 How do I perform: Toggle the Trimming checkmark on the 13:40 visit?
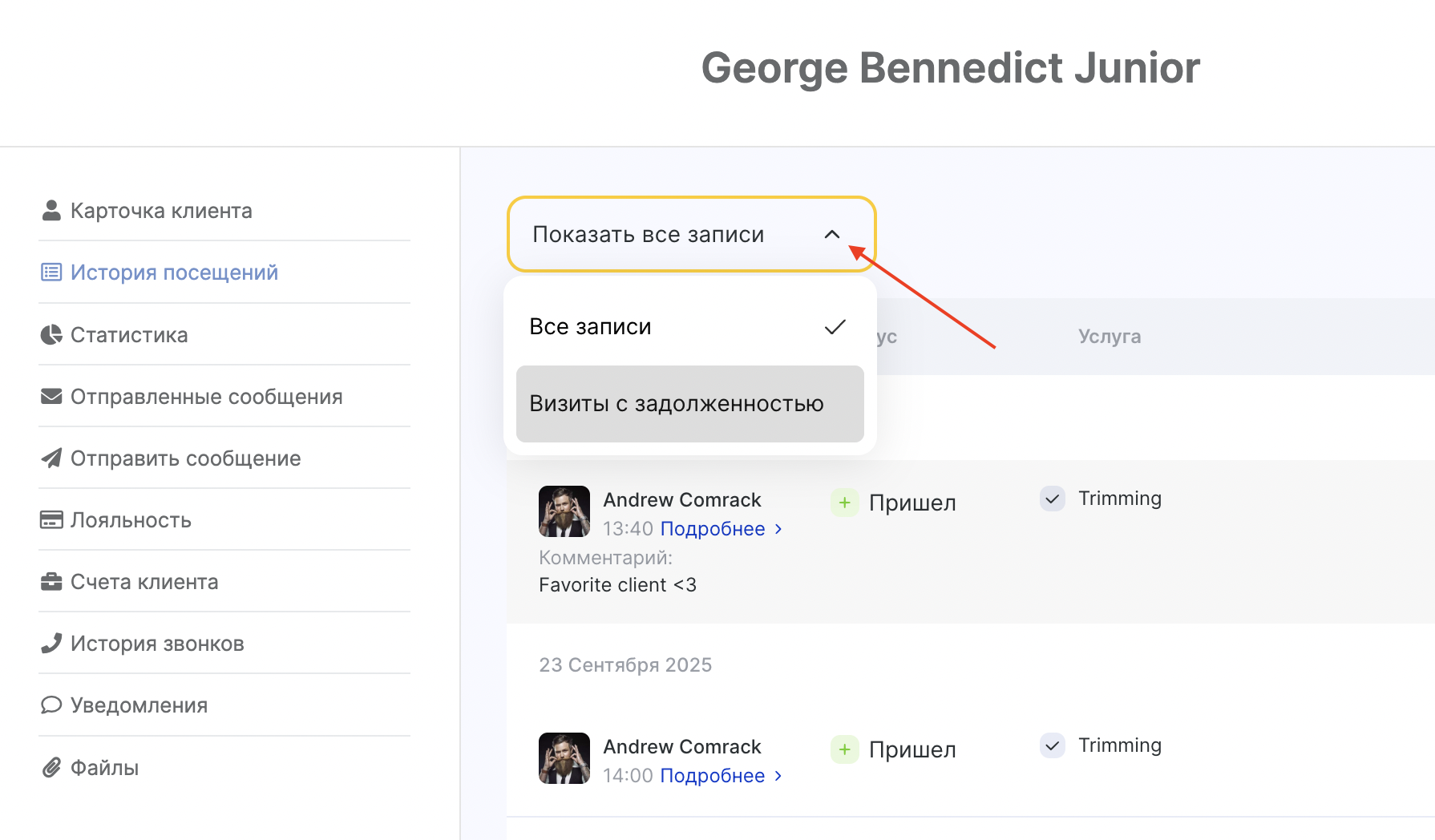coord(1052,499)
